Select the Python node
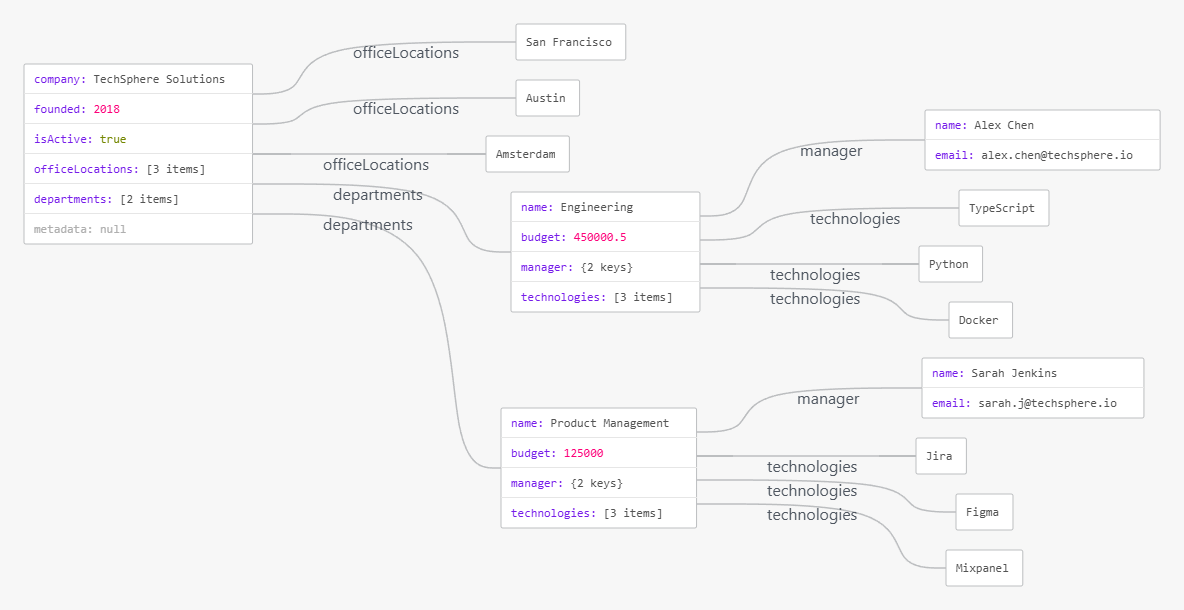This screenshot has width=1184, height=610. tap(951, 264)
